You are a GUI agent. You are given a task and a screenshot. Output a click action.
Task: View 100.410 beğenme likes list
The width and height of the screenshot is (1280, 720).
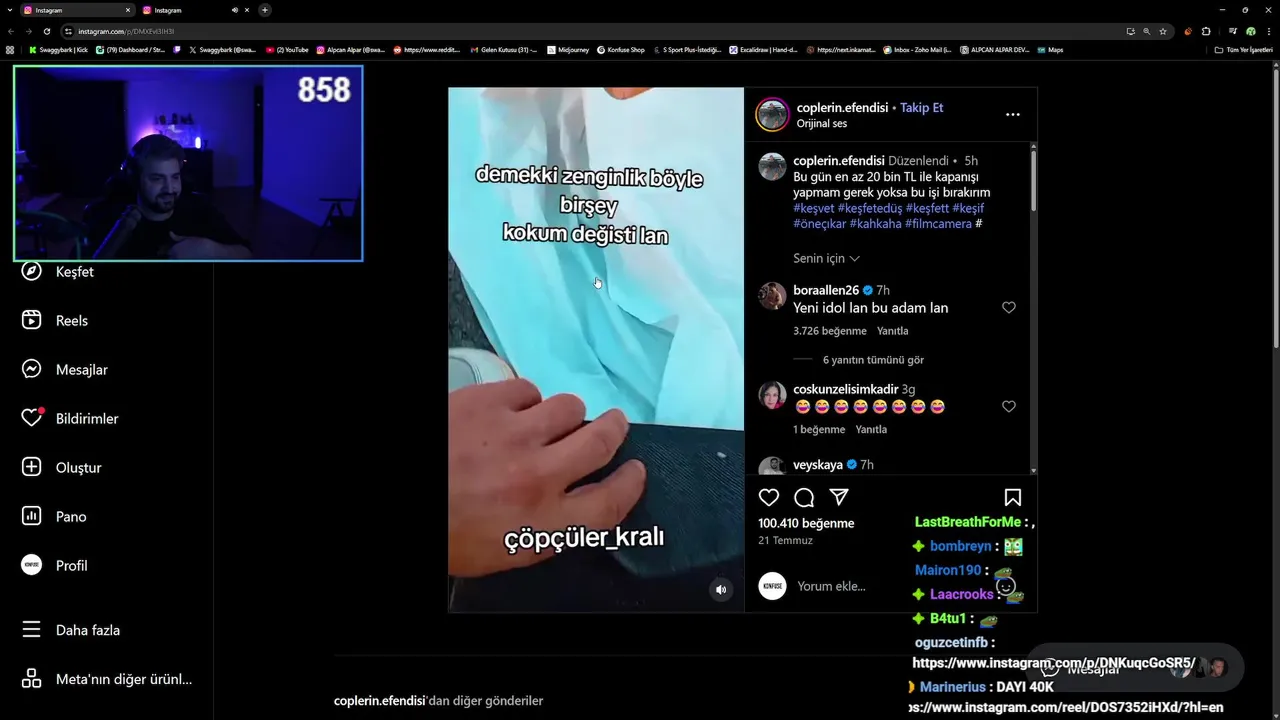[x=806, y=523]
